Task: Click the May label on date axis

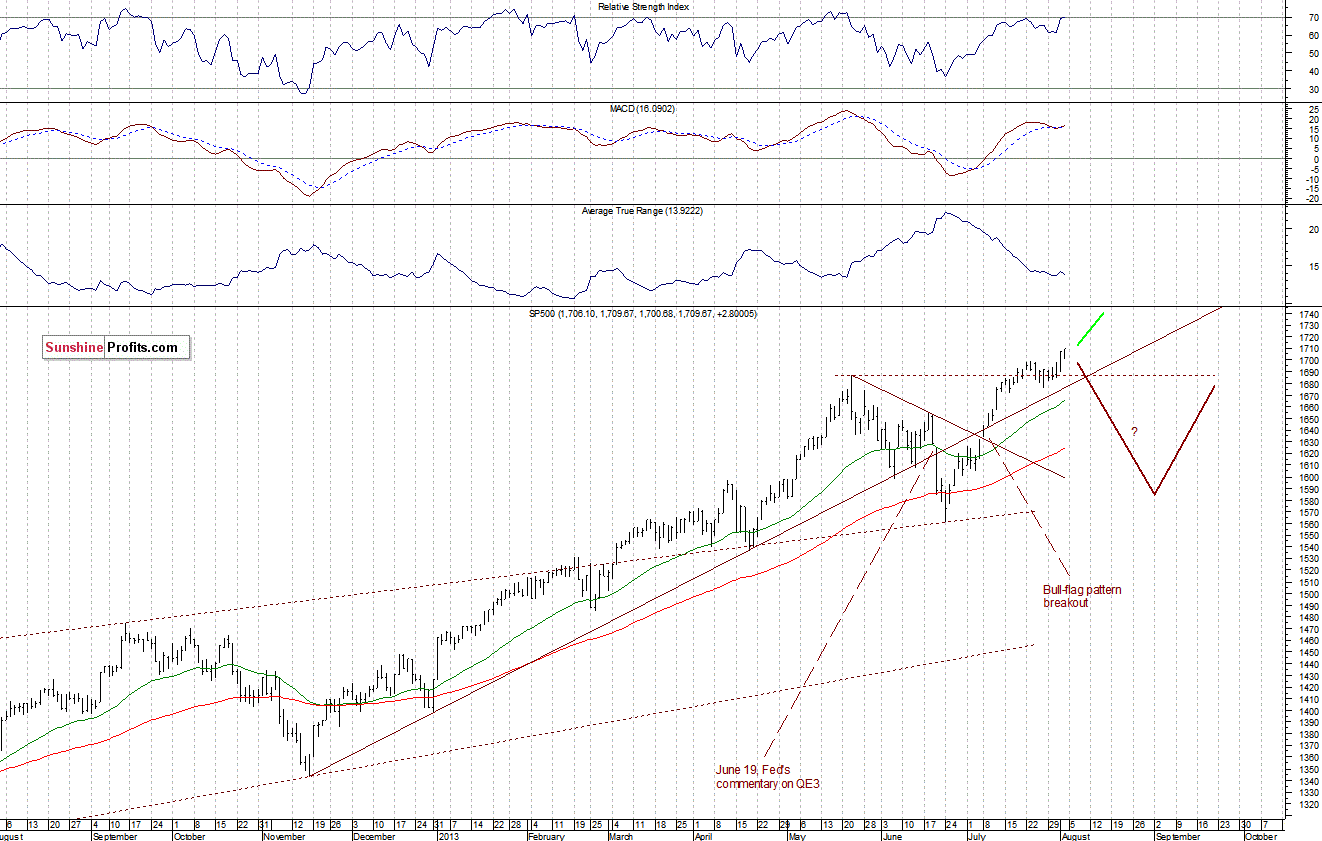Action: tap(797, 835)
